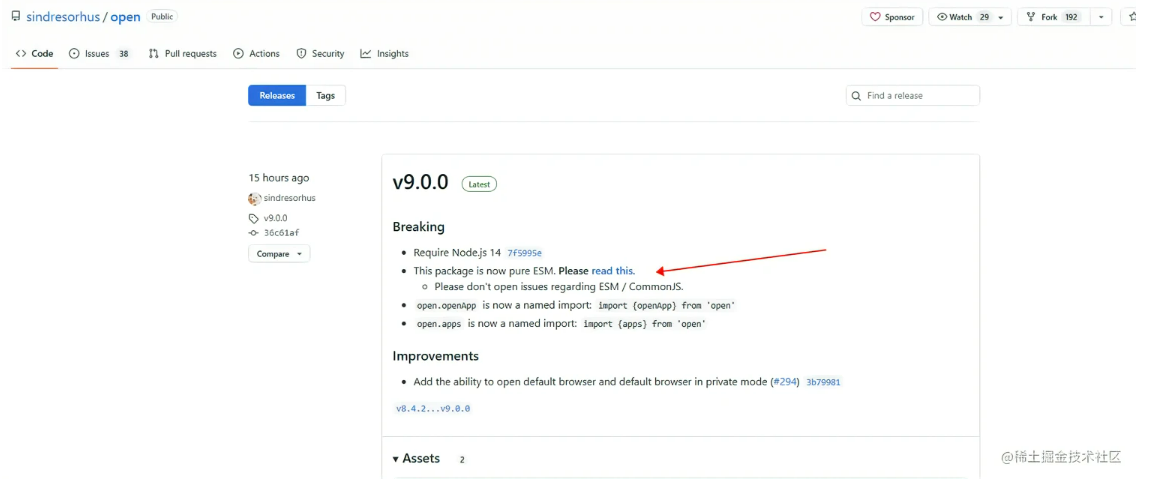The width and height of the screenshot is (1175, 493).
Task: Click the Public visibility label
Action: click(x=162, y=16)
